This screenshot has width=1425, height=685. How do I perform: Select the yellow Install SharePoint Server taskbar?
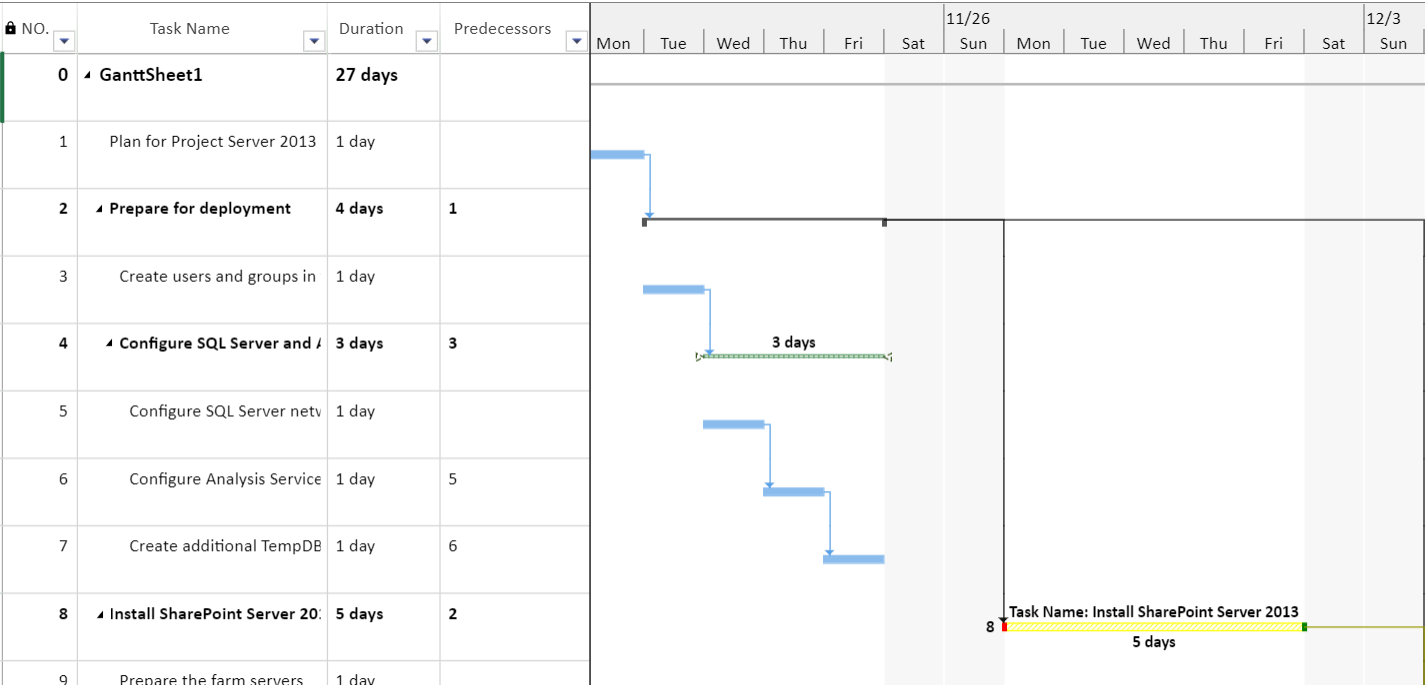pos(1154,627)
